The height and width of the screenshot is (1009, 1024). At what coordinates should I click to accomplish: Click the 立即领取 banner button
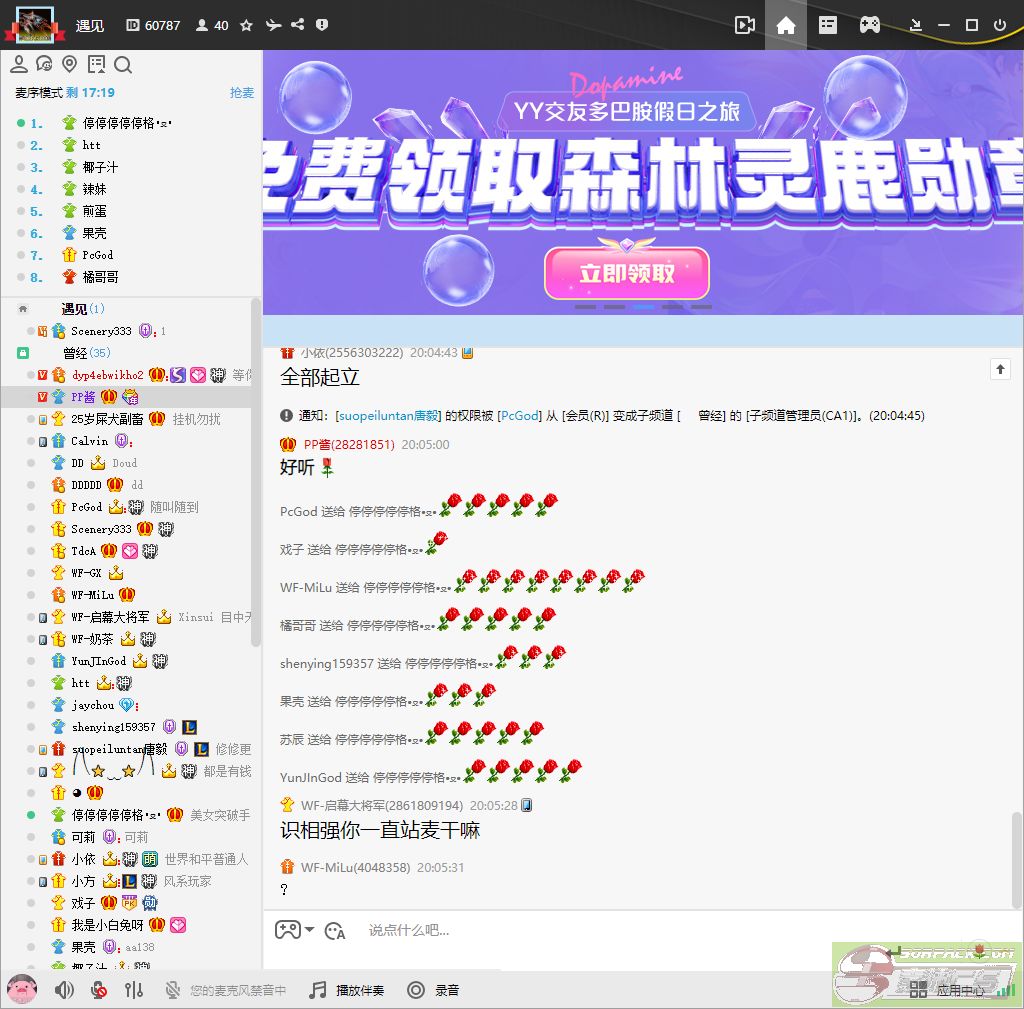tap(627, 273)
